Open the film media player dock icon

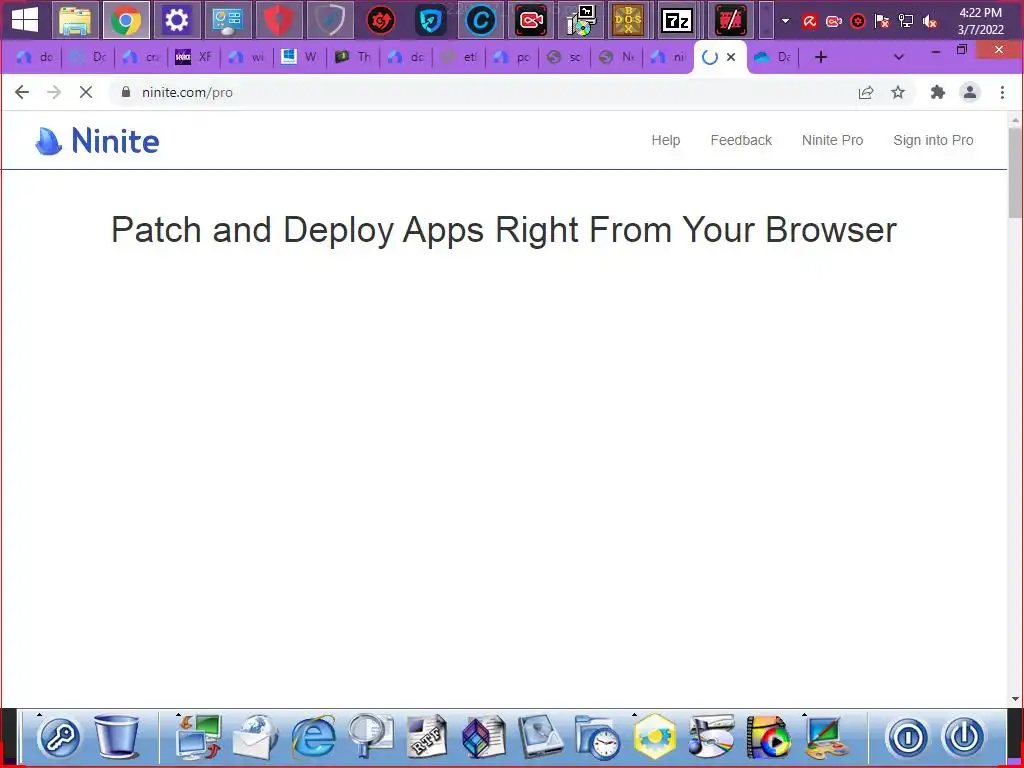point(768,736)
